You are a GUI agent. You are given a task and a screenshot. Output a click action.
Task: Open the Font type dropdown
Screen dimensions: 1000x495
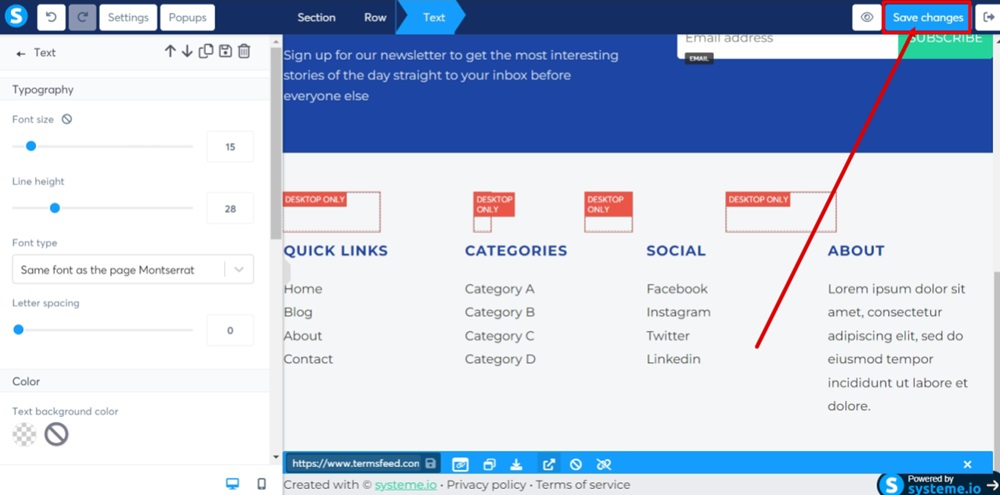[133, 269]
